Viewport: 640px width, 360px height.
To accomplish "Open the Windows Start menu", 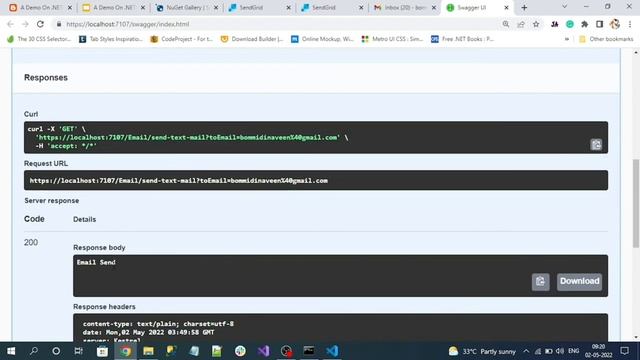I will pyautogui.click(x=11, y=351).
